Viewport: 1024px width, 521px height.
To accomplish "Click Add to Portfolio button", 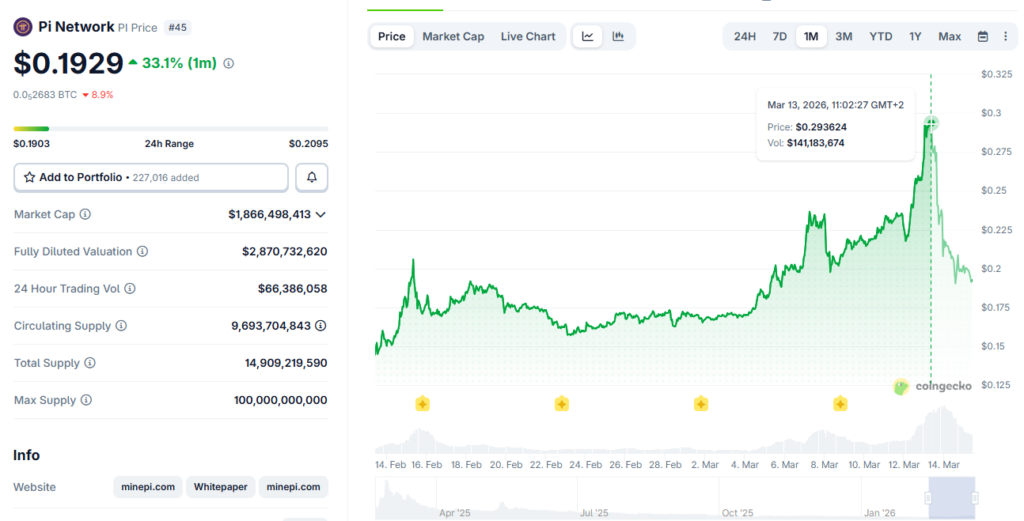I will click(x=151, y=177).
